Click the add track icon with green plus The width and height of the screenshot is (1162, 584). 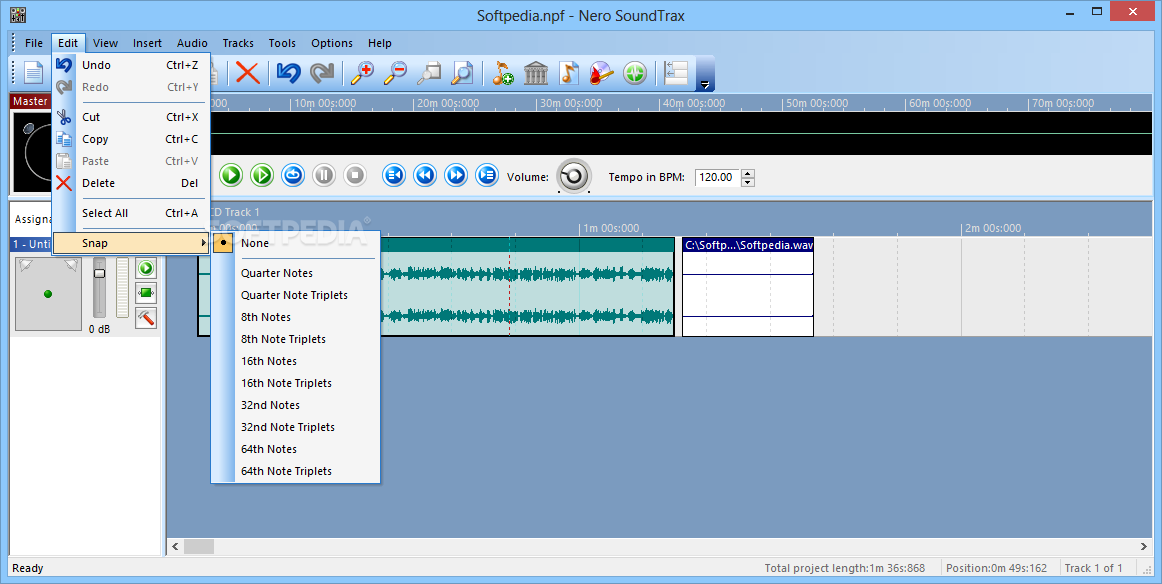pos(502,73)
